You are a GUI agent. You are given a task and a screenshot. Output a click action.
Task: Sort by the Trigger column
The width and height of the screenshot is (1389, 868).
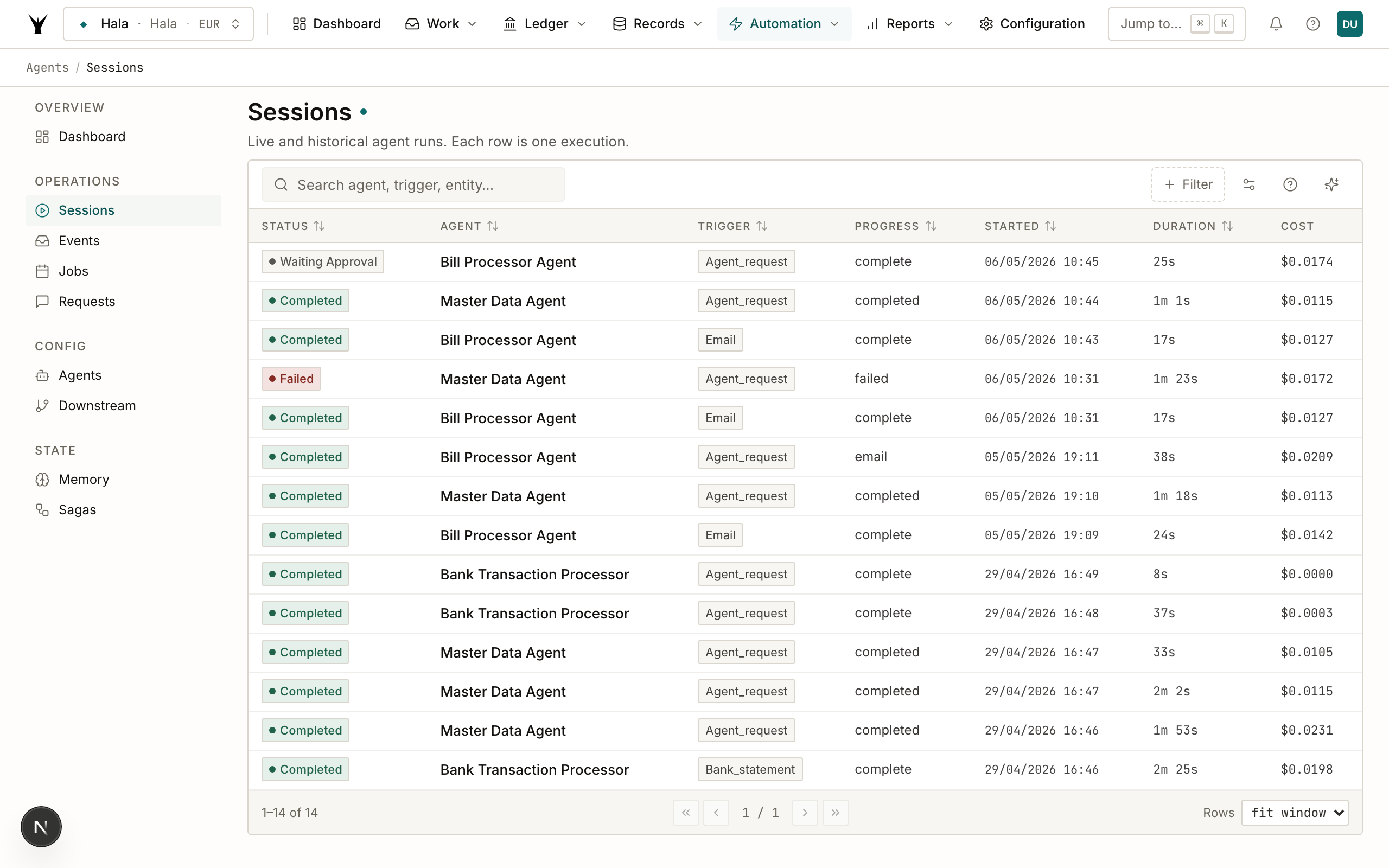[732, 226]
